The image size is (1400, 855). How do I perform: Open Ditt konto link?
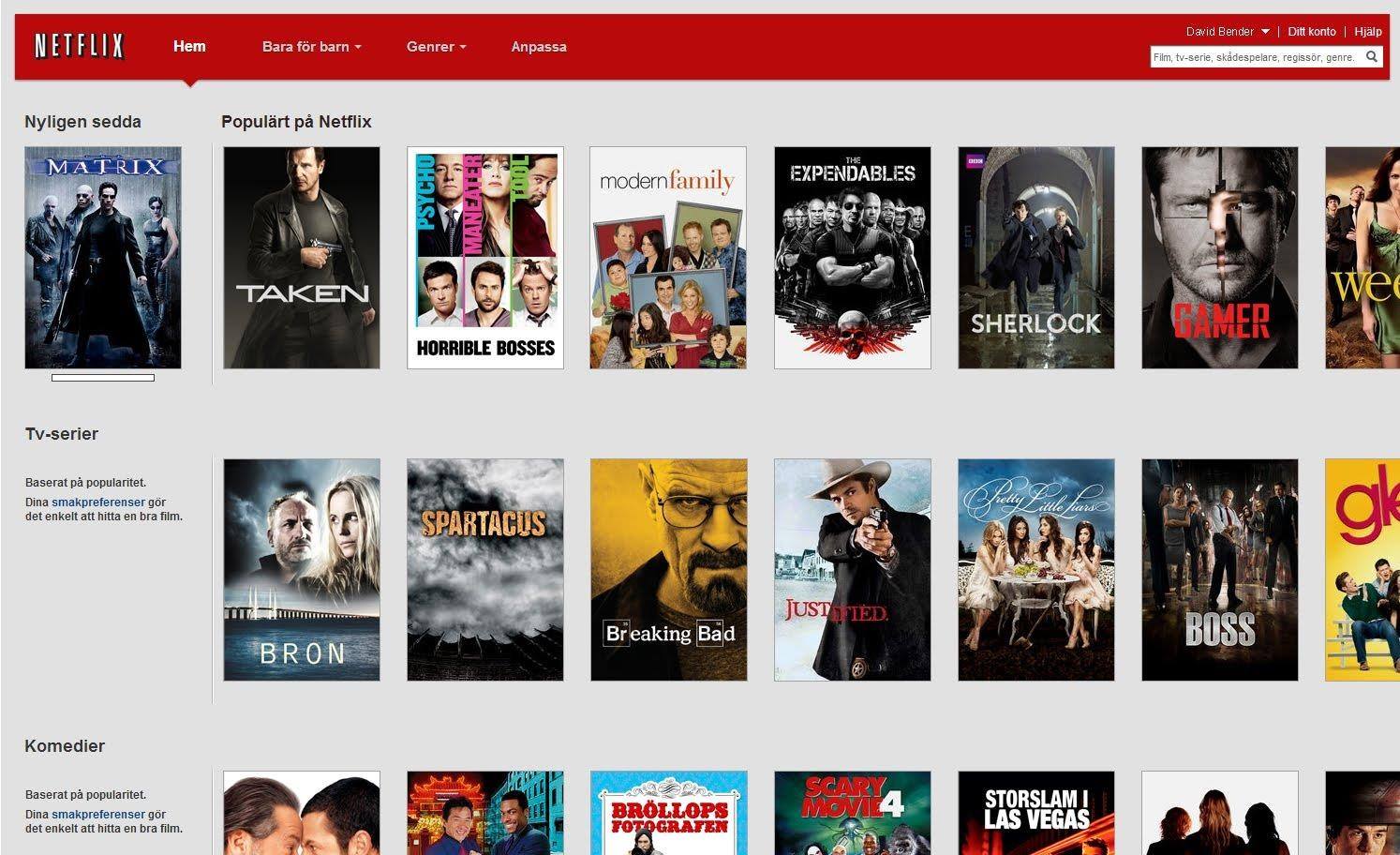point(1312,32)
